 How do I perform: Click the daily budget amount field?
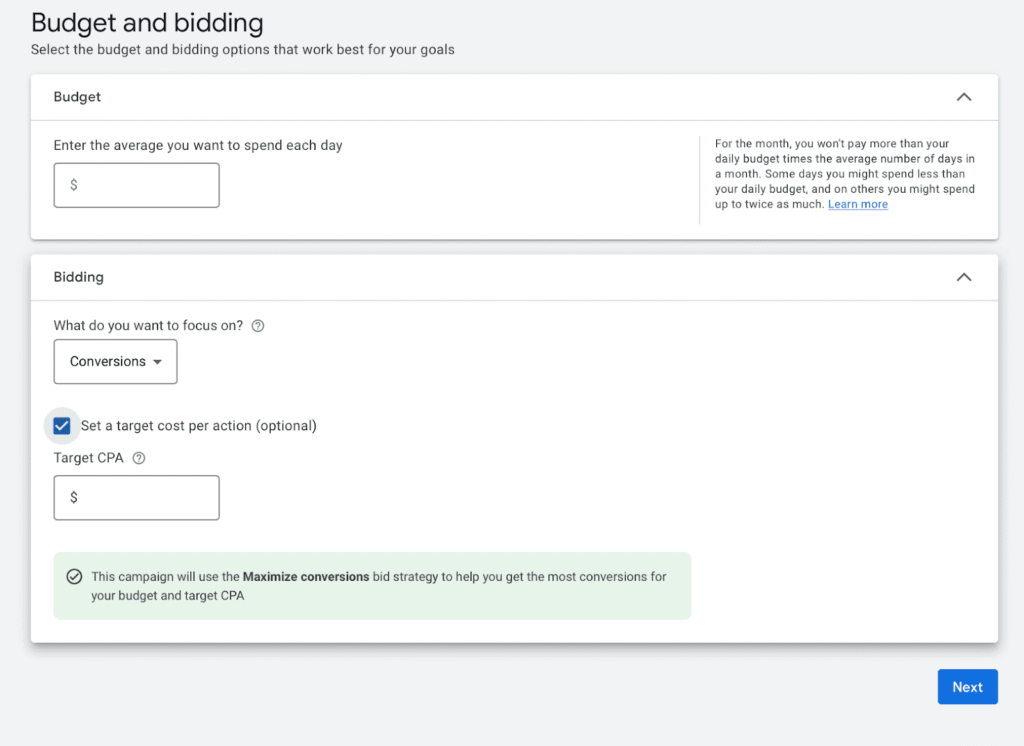pos(136,185)
